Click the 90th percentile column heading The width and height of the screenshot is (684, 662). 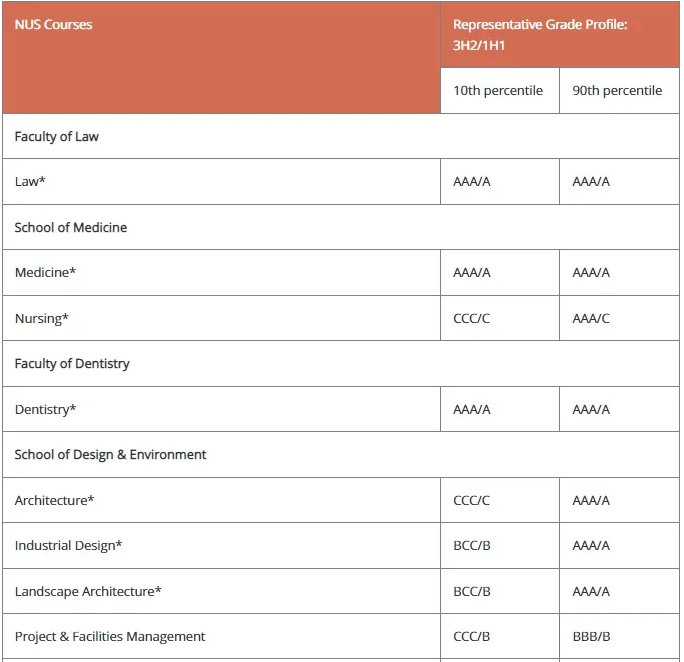click(619, 91)
